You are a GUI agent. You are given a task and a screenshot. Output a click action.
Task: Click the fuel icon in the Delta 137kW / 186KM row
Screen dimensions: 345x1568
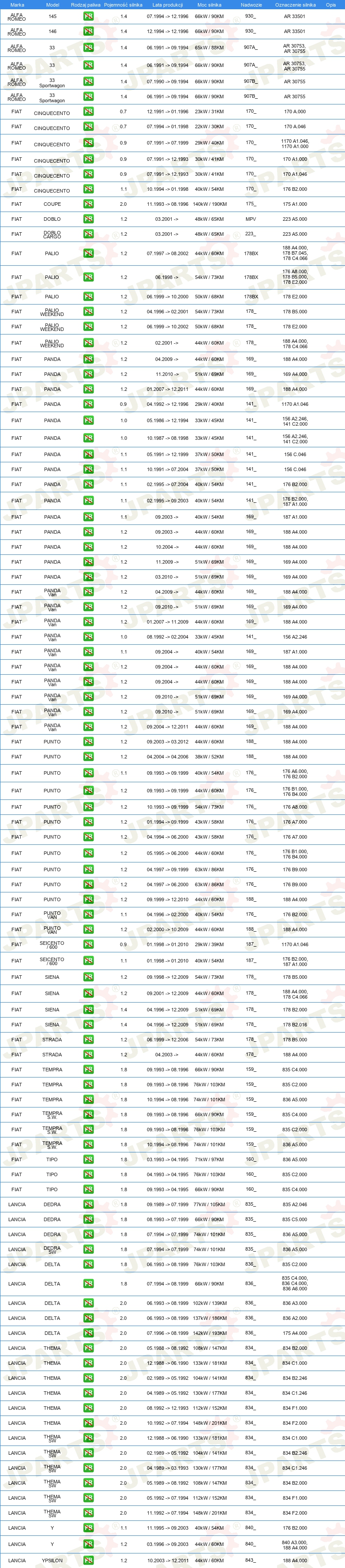click(x=88, y=1319)
